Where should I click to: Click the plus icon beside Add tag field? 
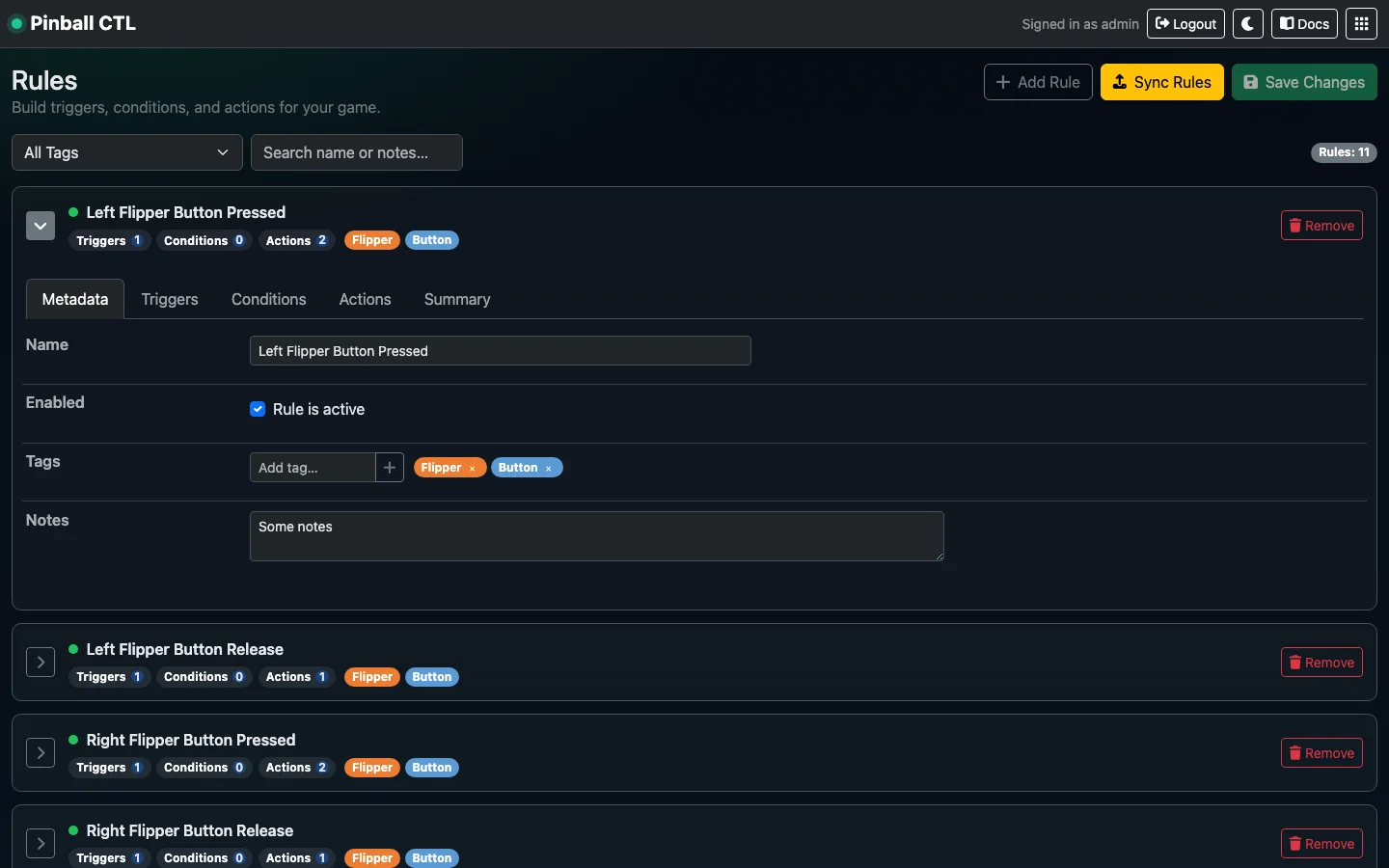tap(389, 467)
